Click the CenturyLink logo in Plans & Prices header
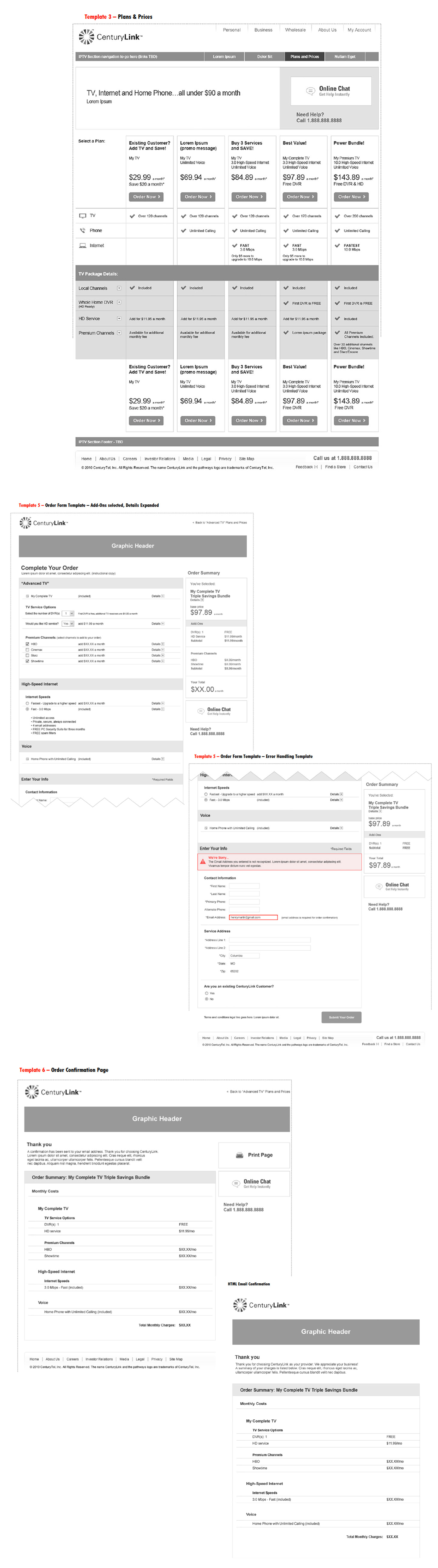 point(110,37)
